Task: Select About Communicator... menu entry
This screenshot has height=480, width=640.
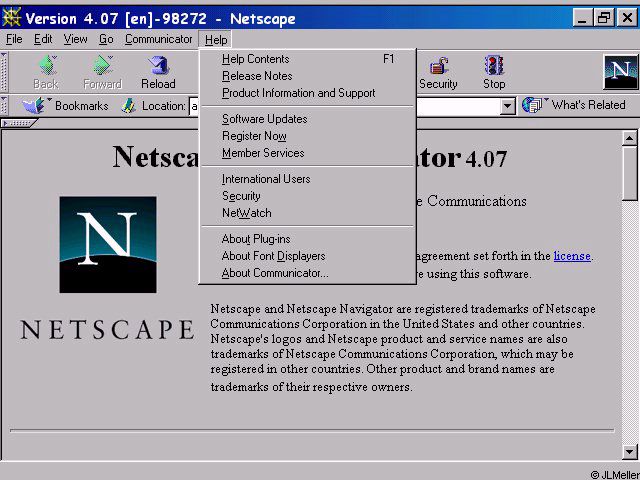Action: click(x=308, y=273)
